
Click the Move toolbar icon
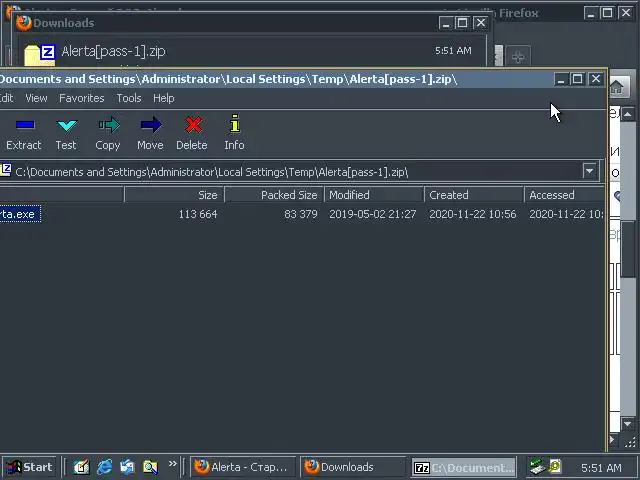(x=151, y=125)
